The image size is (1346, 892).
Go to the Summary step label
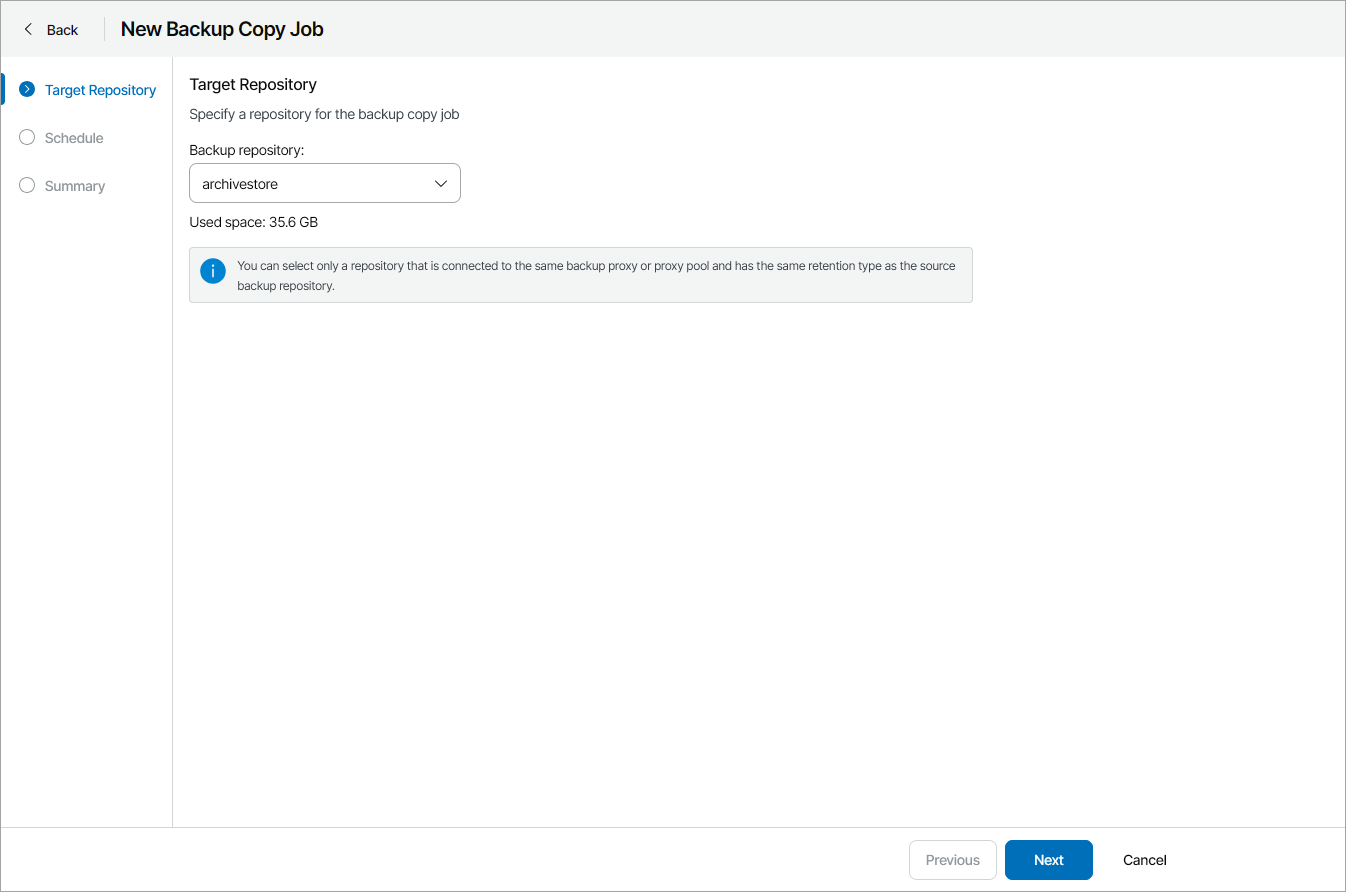pos(75,186)
